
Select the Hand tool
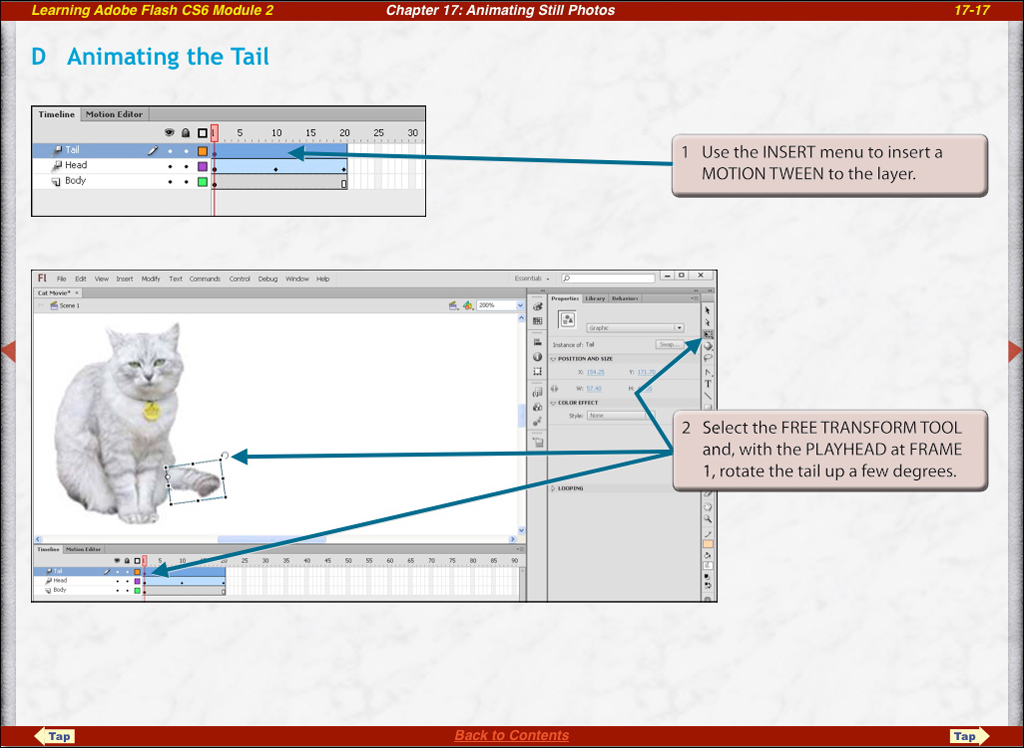coord(707,506)
